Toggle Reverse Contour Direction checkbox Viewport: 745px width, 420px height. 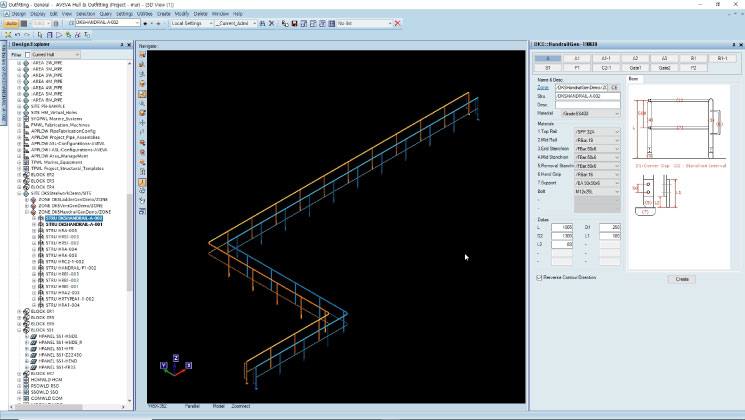539,277
